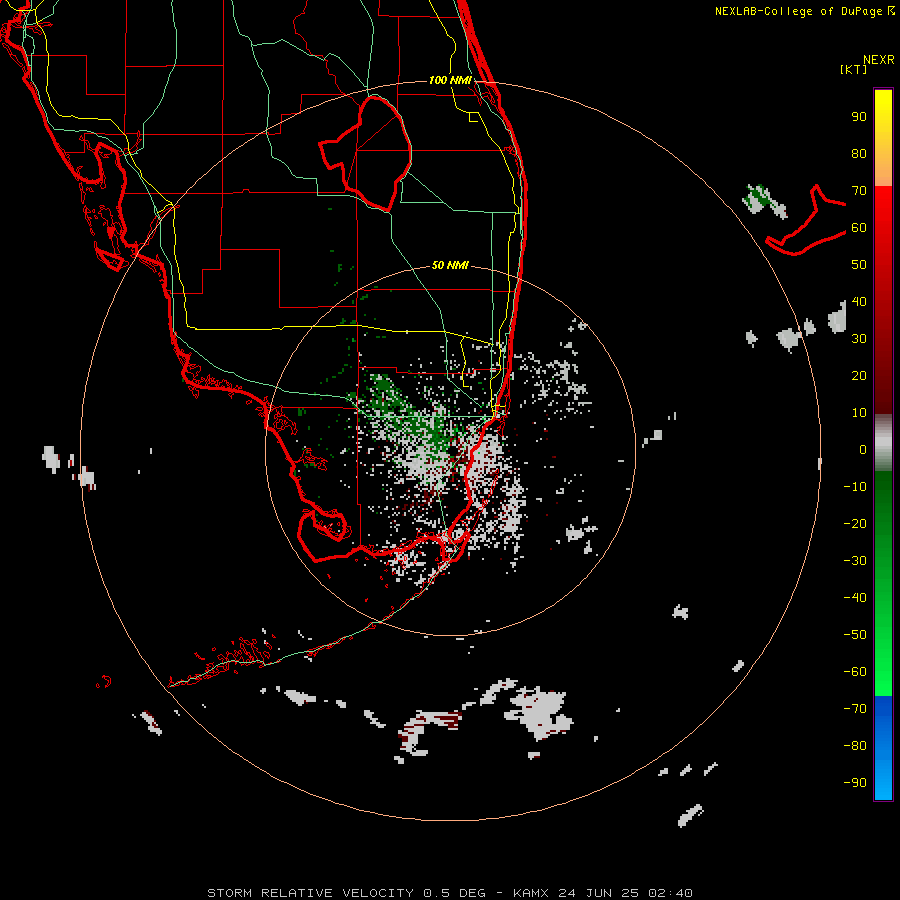The width and height of the screenshot is (900, 900).
Task: Click the -20 scale value
Action: (x=855, y=523)
